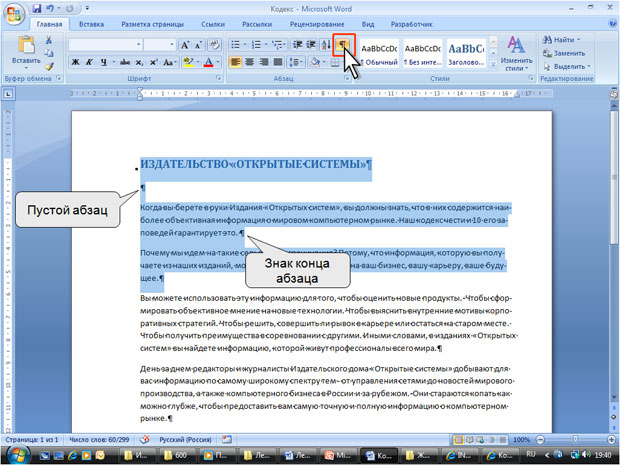
Task: Open numbered list options arrow
Action: pyautogui.click(x=266, y=45)
